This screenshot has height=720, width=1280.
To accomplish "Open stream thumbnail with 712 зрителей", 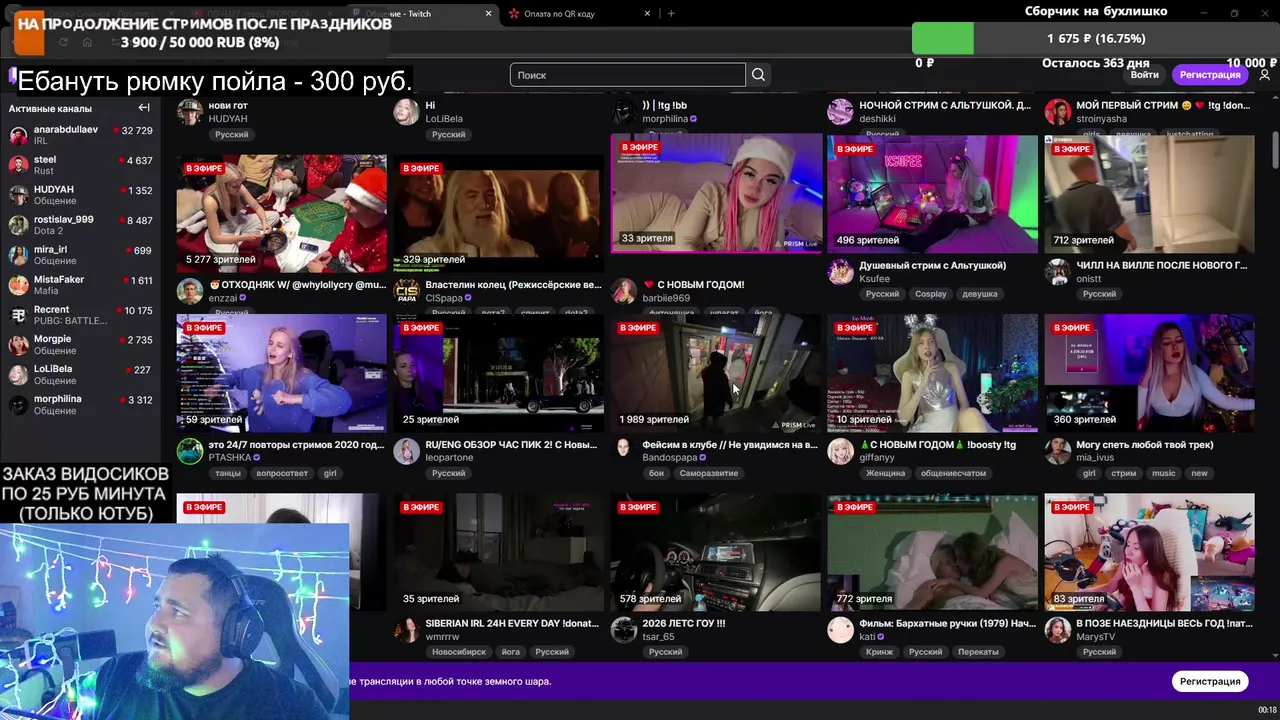I will [1149, 194].
